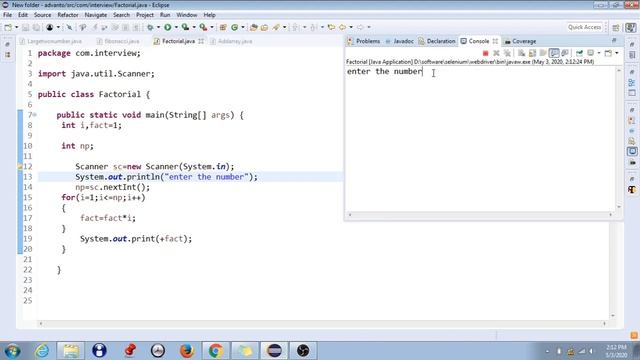Open the Navigate menu
Screen dimensions: 640x360
coord(96,15)
